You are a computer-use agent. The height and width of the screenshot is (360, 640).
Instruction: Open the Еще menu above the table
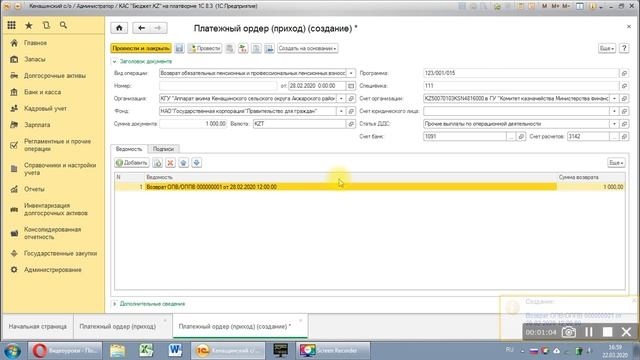[616, 163]
